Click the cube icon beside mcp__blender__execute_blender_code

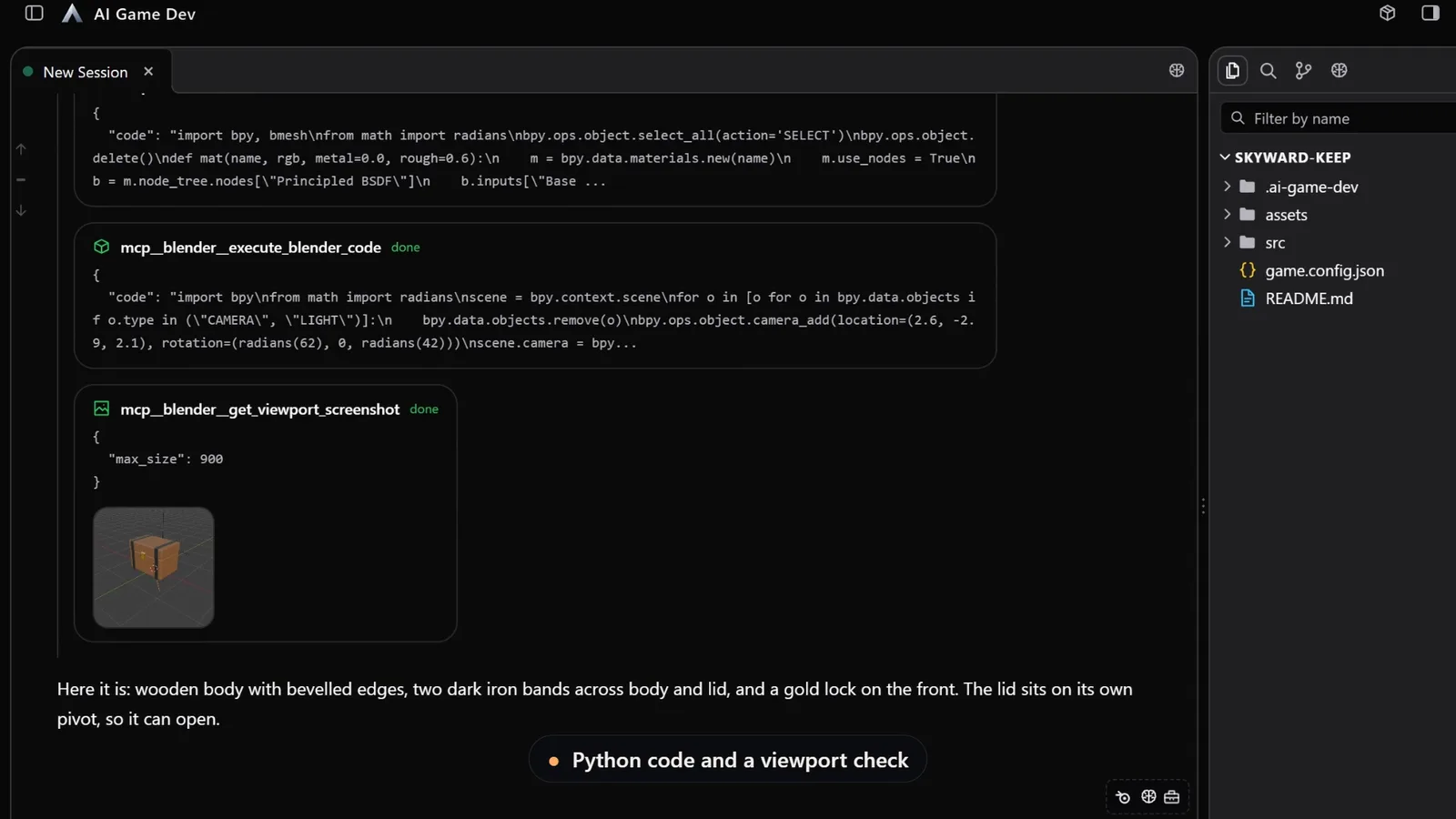101,247
